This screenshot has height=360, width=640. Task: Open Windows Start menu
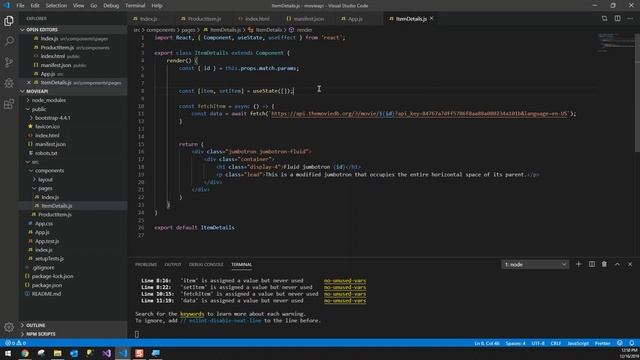point(8,353)
